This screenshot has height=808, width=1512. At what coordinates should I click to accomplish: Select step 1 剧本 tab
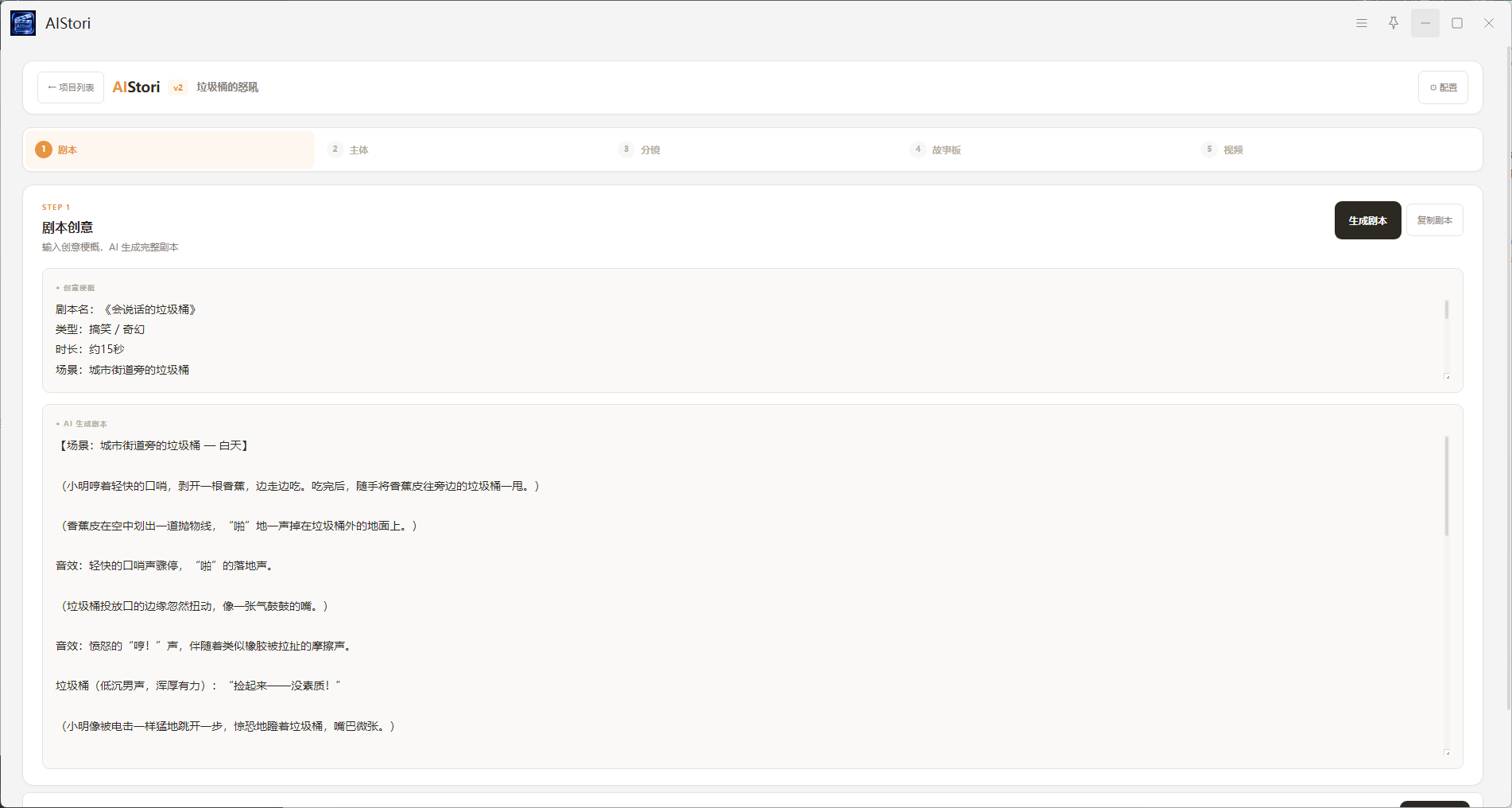(170, 150)
